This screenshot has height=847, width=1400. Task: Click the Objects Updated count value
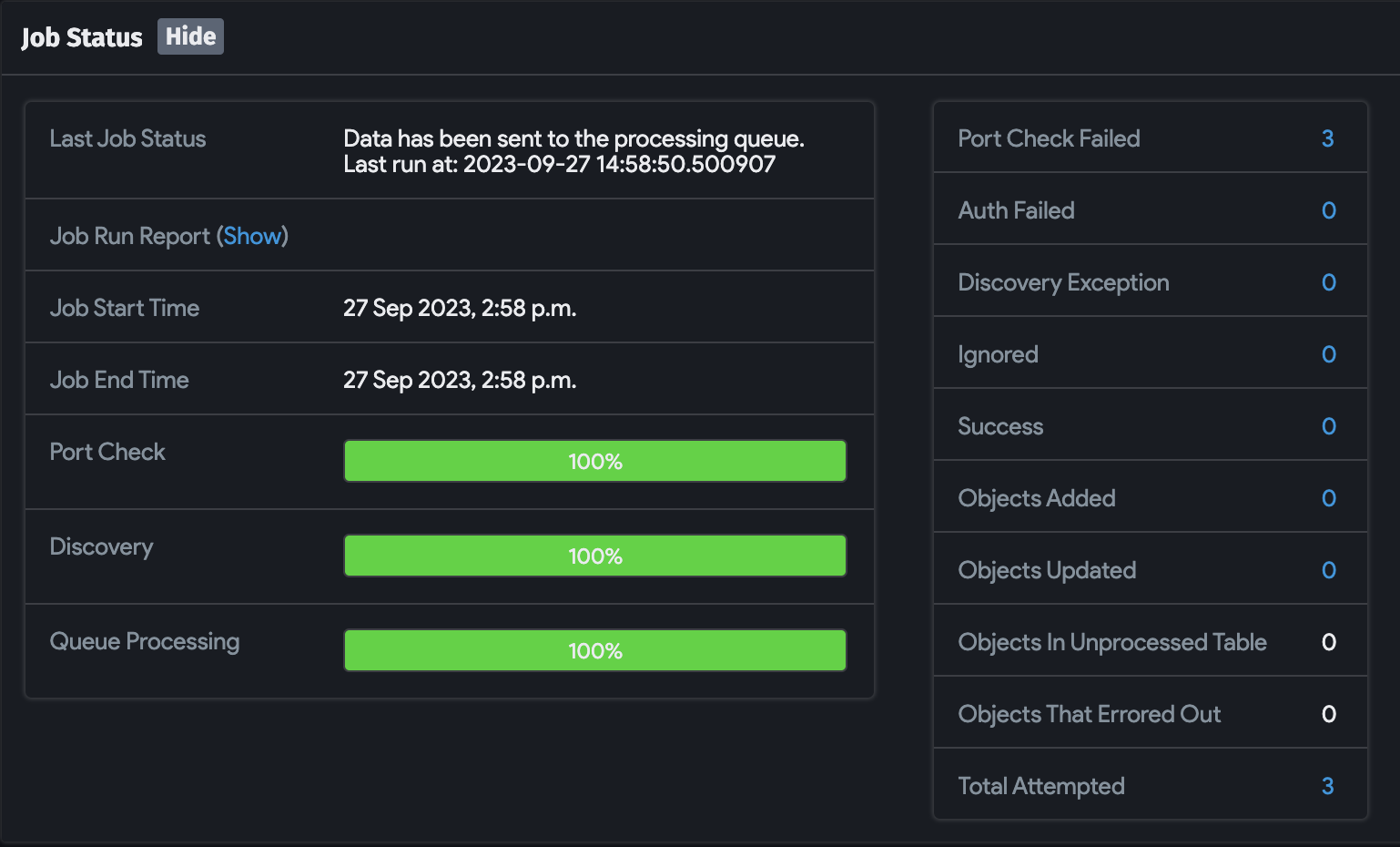(x=1328, y=570)
